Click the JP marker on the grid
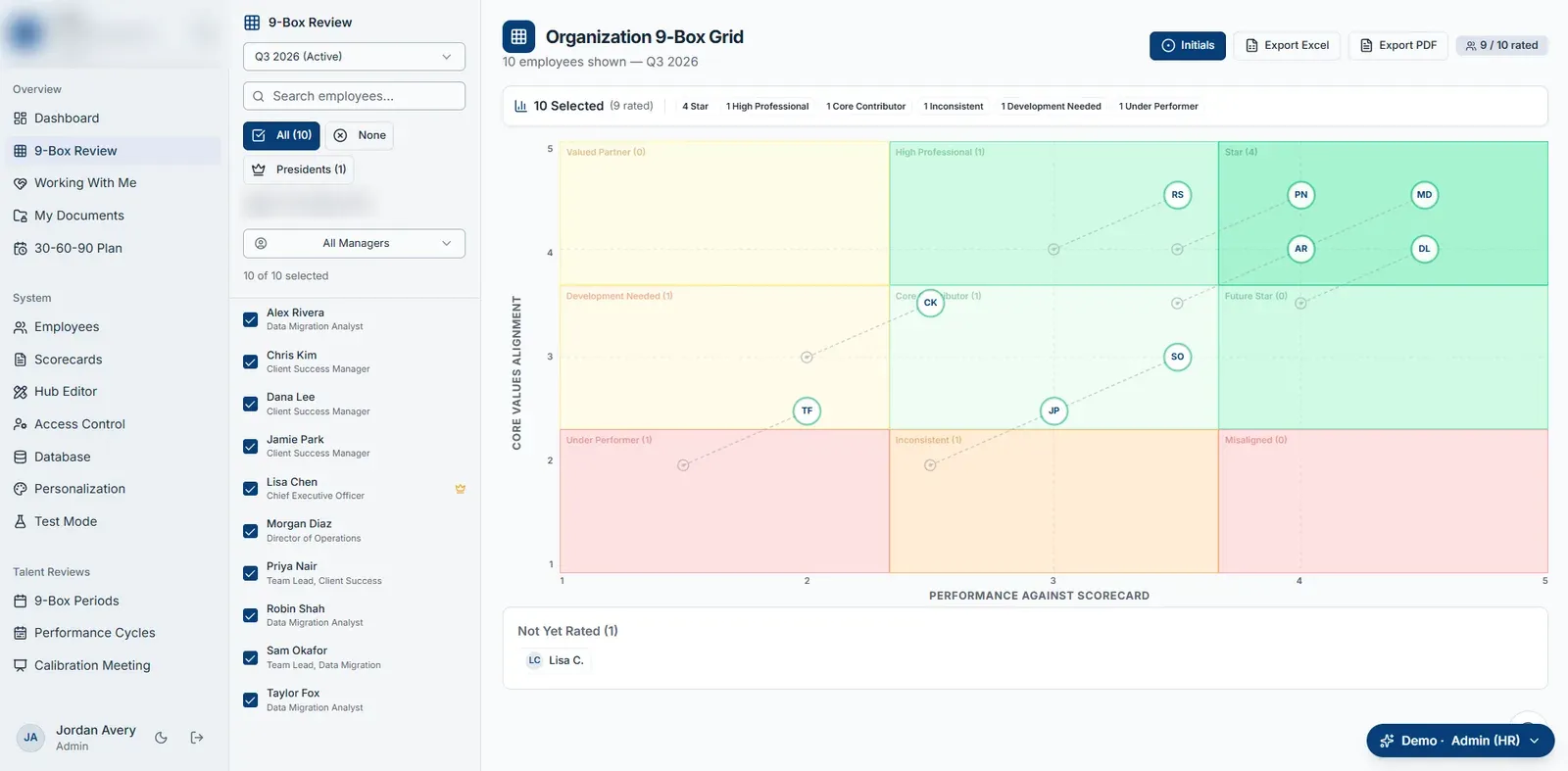Screen dimensions: 1568x771 point(1053,410)
